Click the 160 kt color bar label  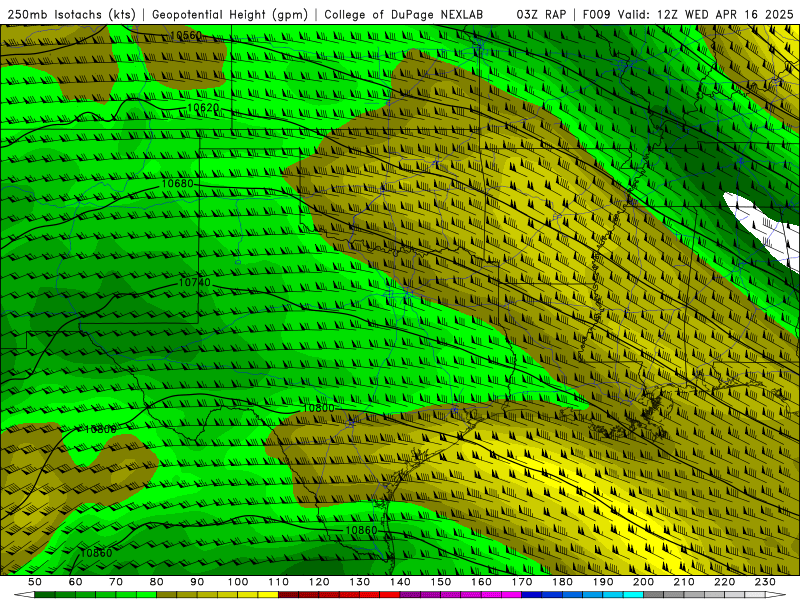[481, 582]
